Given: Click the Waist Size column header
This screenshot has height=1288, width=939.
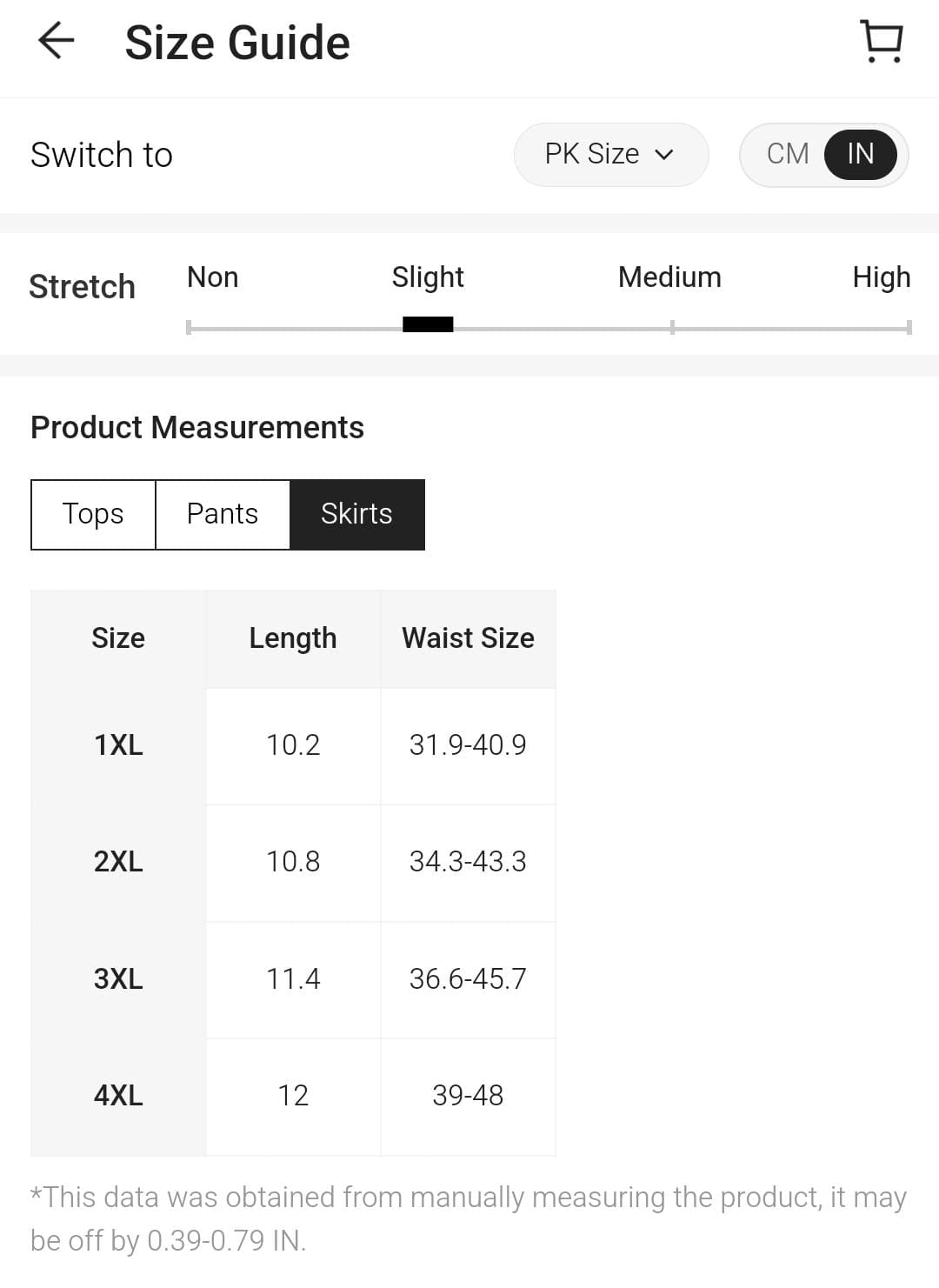Looking at the screenshot, I should point(468,638).
